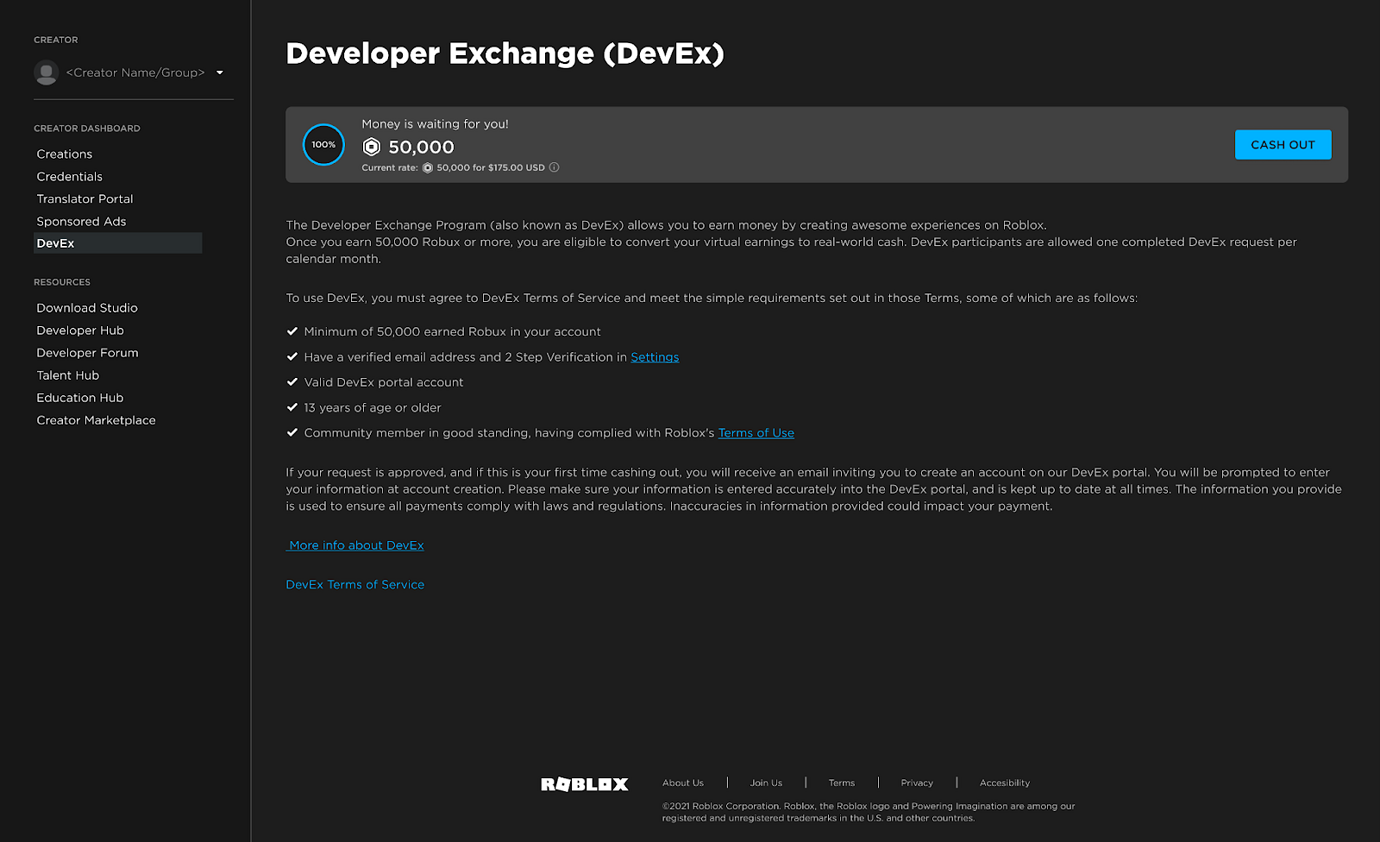Open the DevEx Terms of Service
The height and width of the screenshot is (842, 1380).
coord(355,584)
